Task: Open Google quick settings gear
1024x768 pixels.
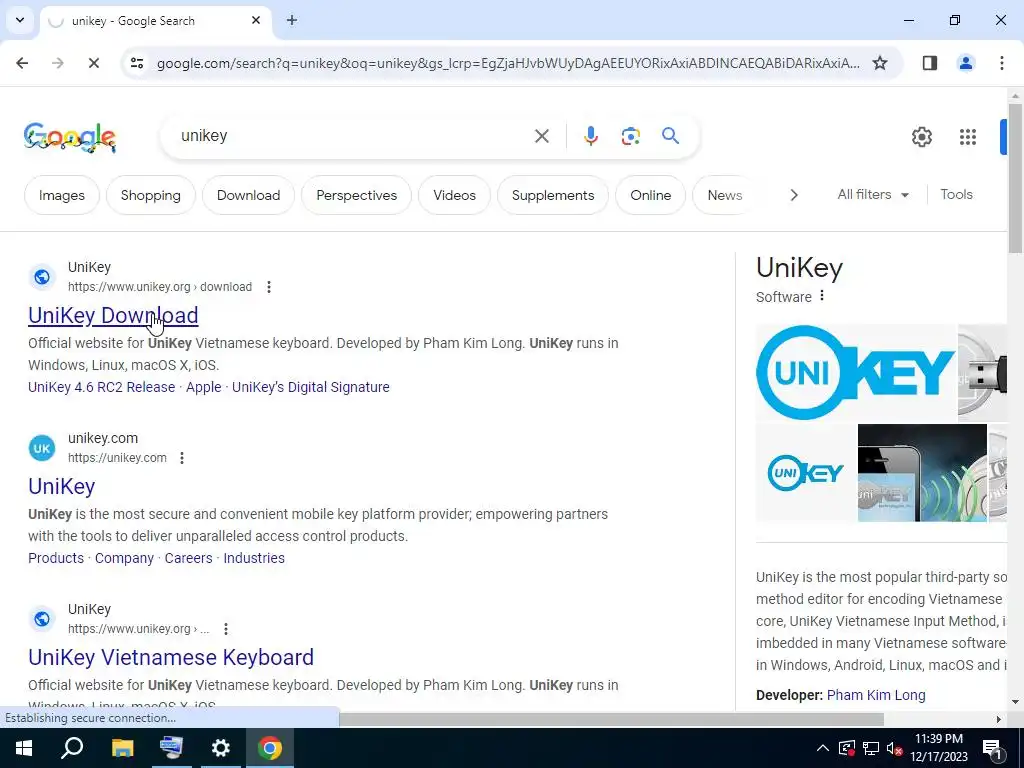Action: (x=921, y=137)
